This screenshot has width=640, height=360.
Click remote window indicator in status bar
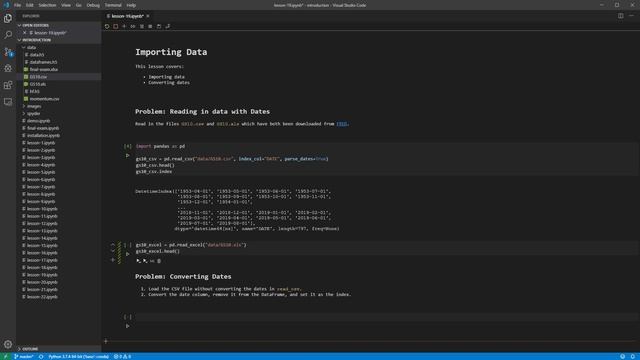5,356
